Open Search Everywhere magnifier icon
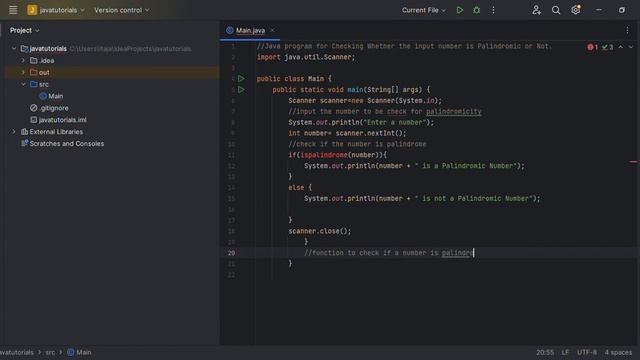Viewport: 640px width, 360px height. point(556,10)
